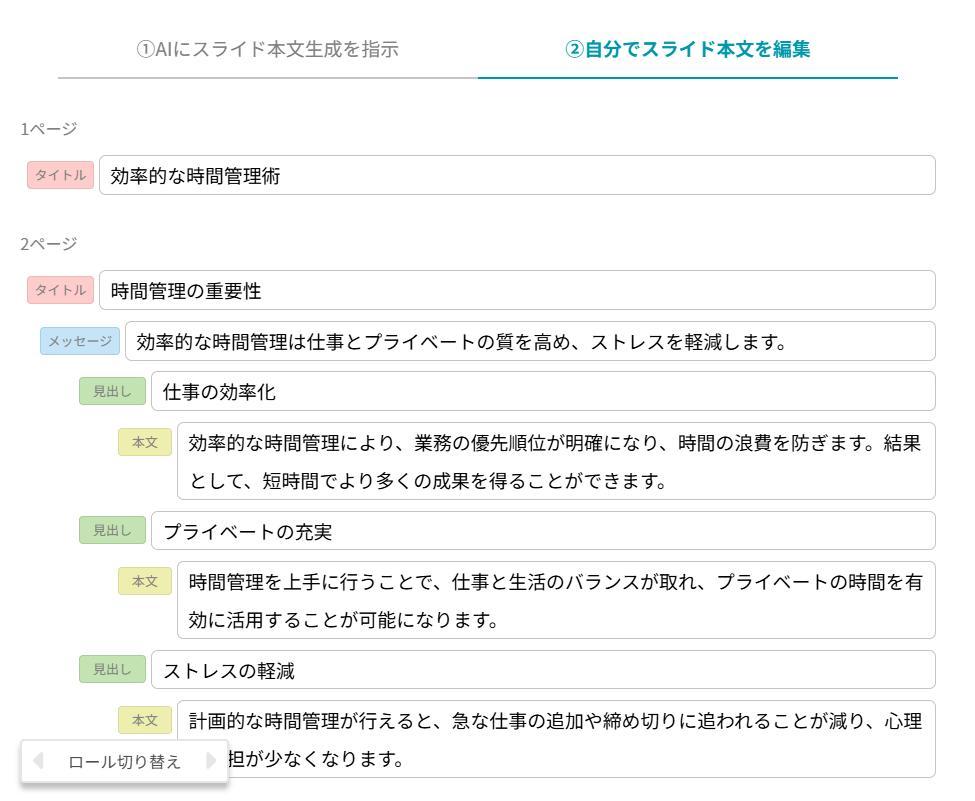Click the 見出し badge next to ストレスの軽減
Screen dimensions: 975x801
coord(111,670)
